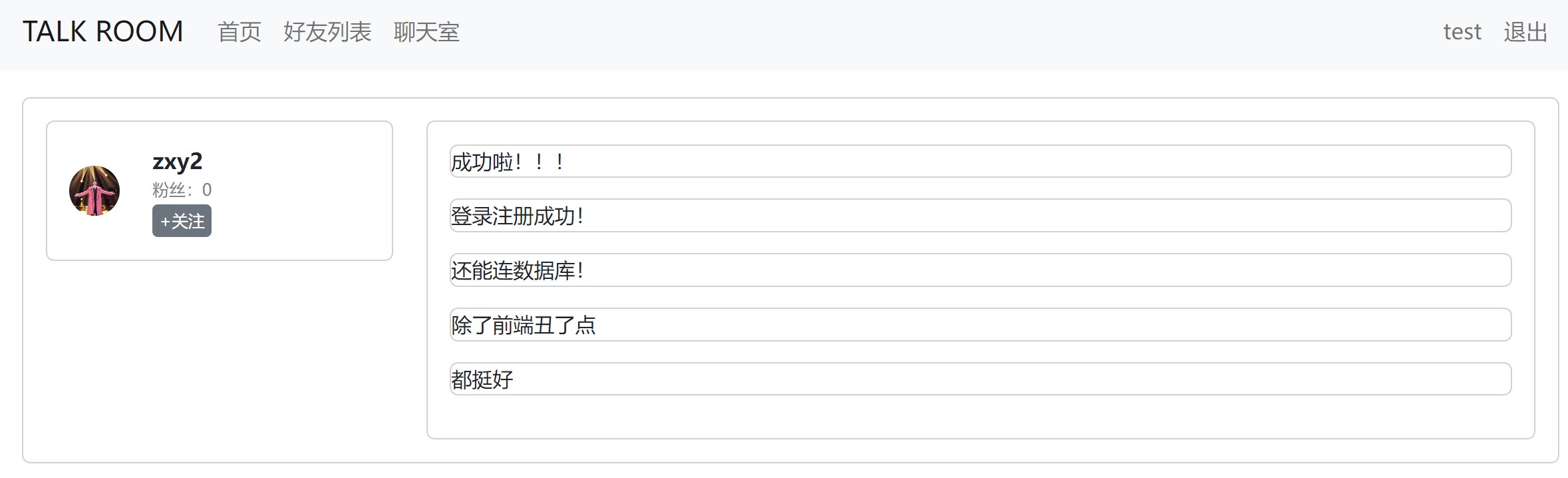Go to the 首页 home page
Viewport: 1568px width, 478px height.
[x=239, y=32]
